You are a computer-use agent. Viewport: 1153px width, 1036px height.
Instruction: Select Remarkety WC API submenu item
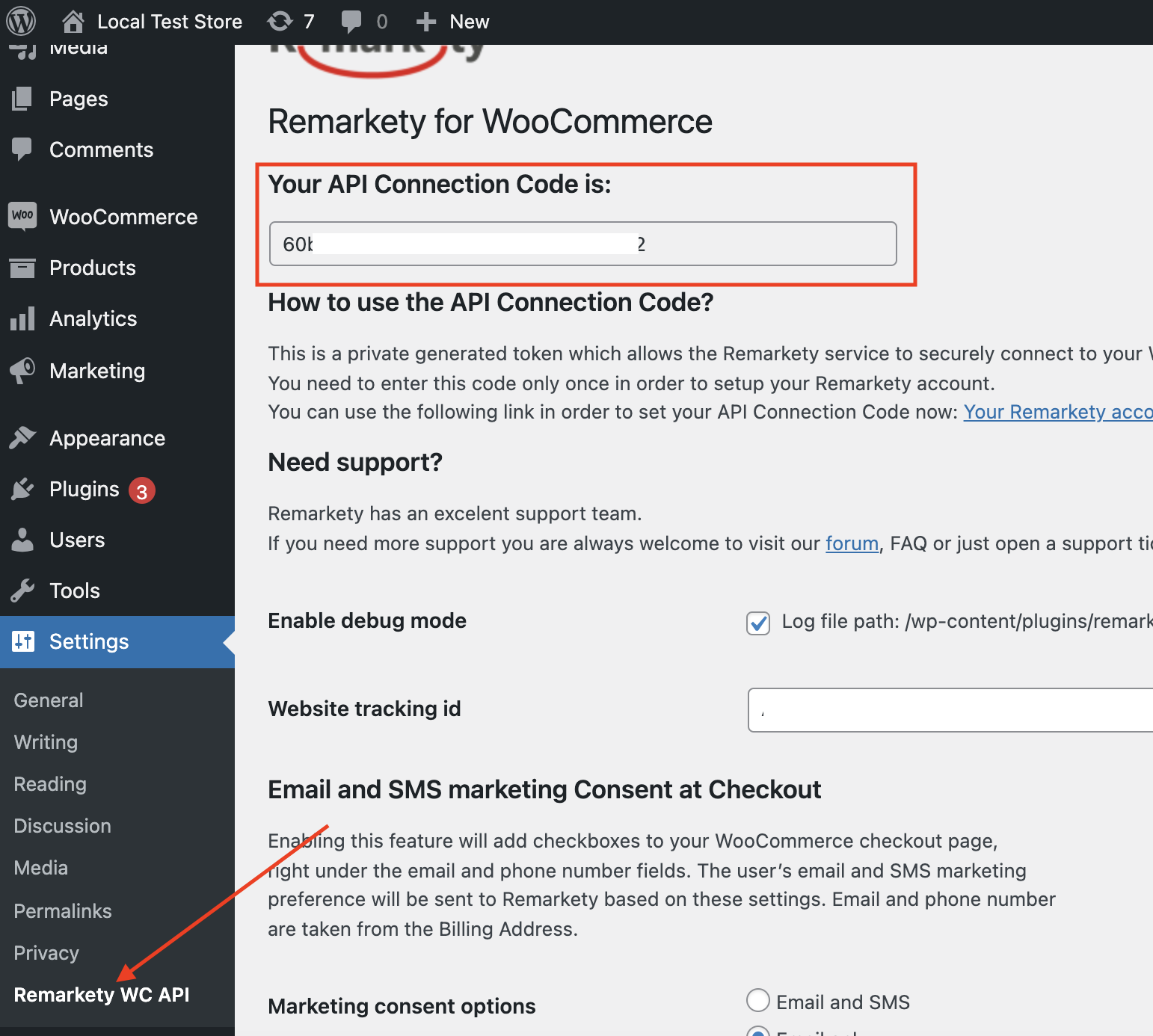(x=102, y=994)
